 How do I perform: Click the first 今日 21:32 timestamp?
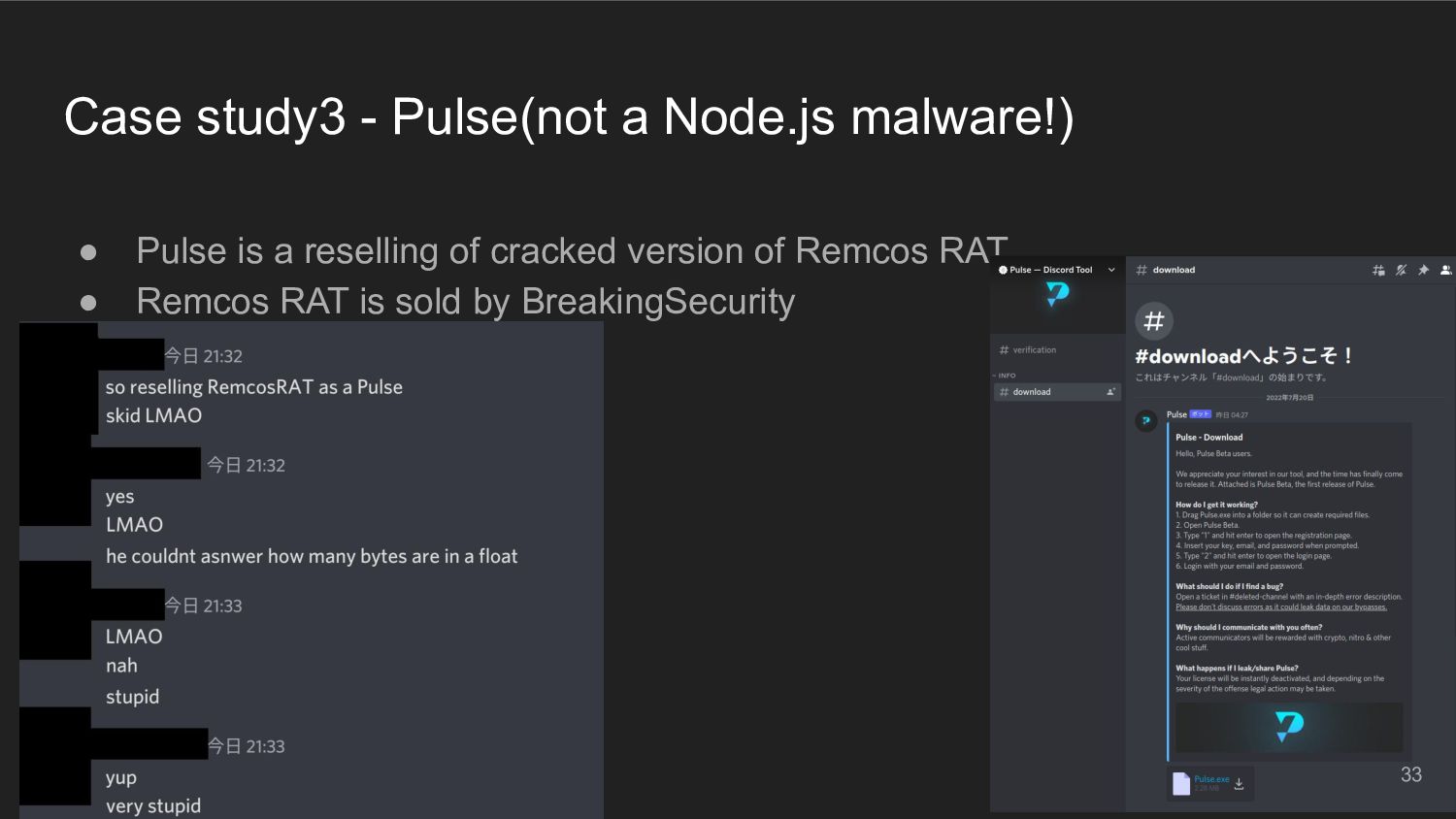(204, 356)
